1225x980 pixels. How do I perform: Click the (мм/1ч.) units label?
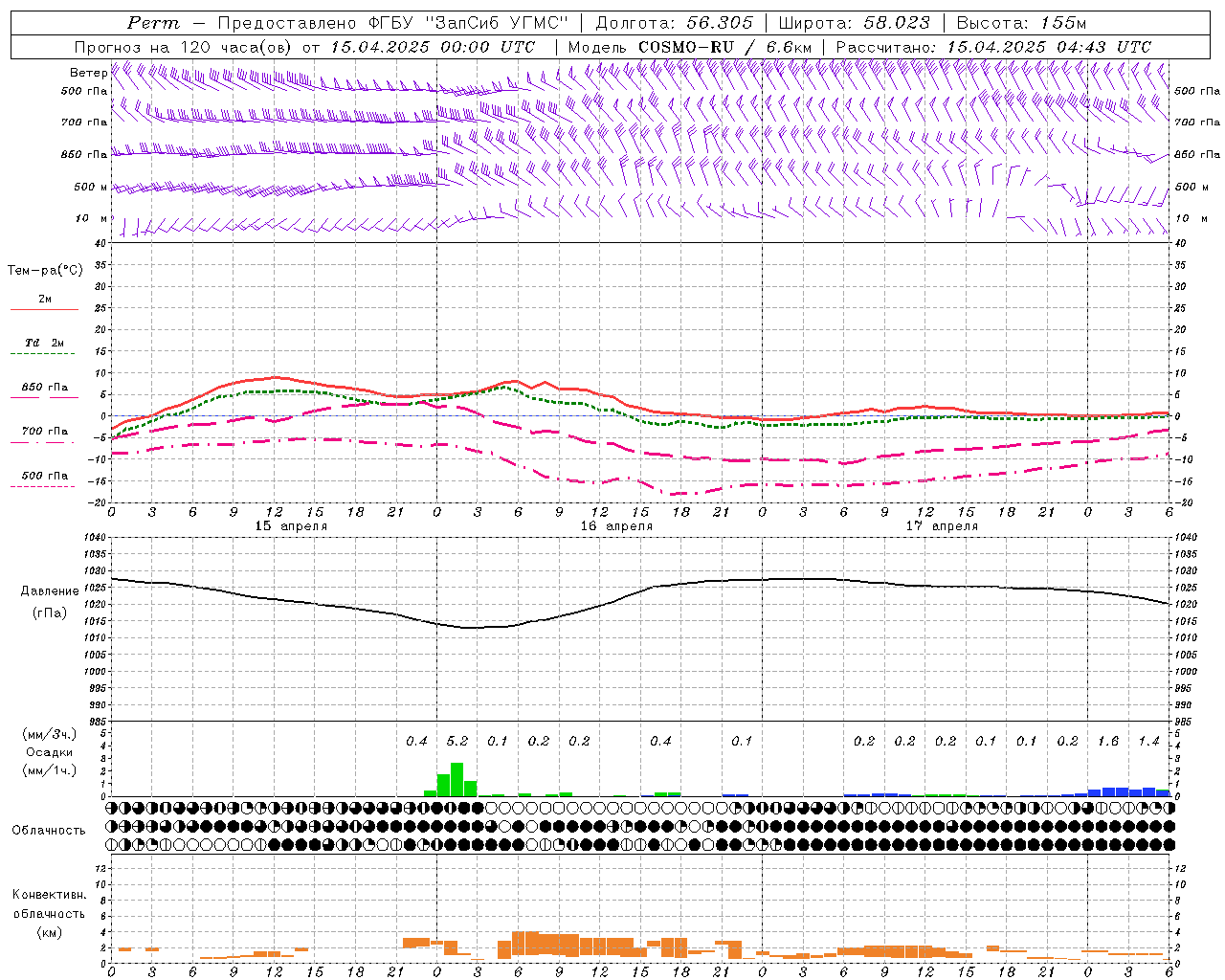point(50,770)
